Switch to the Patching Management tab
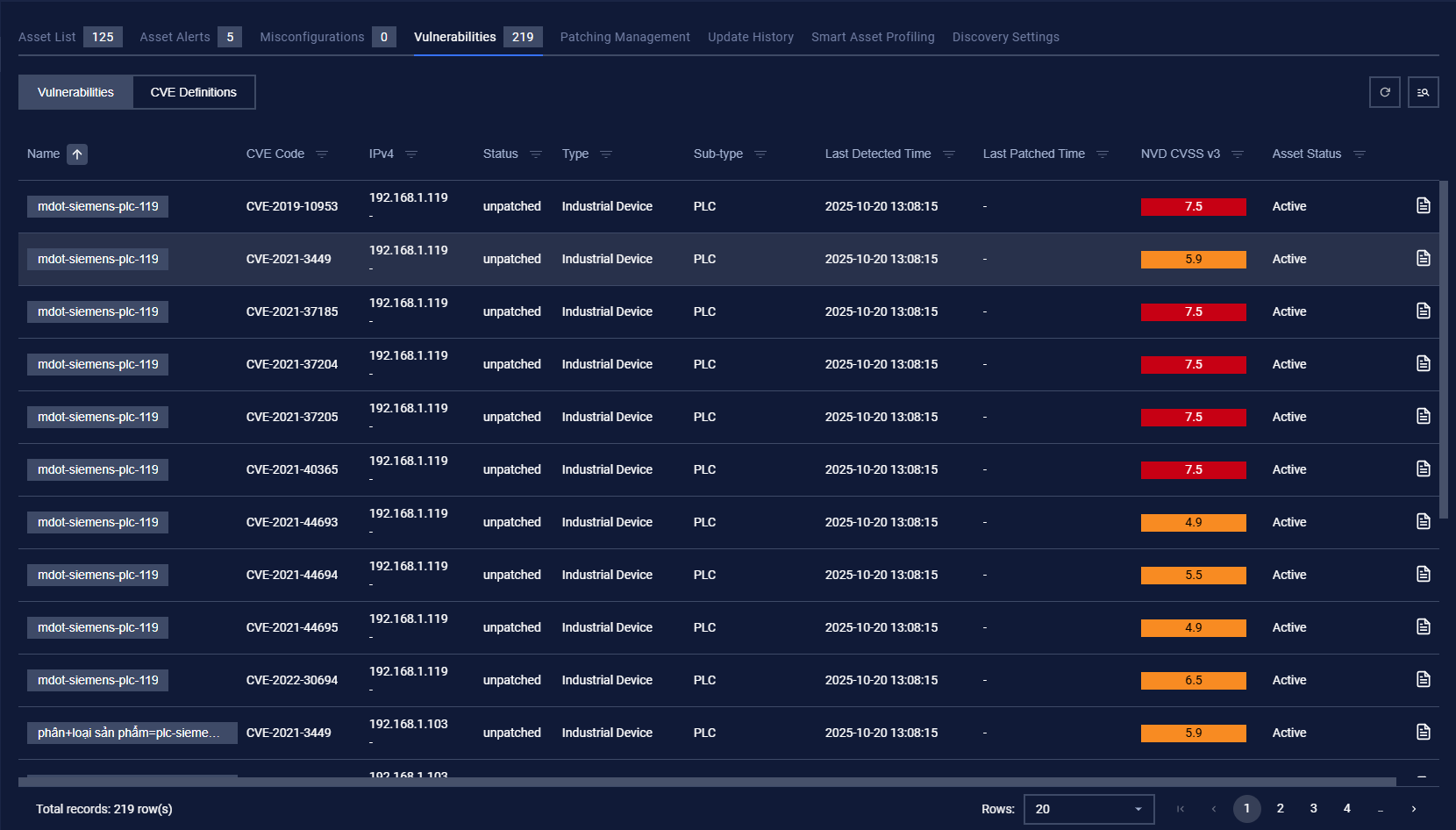Viewport: 1456px width, 830px height. tap(625, 37)
